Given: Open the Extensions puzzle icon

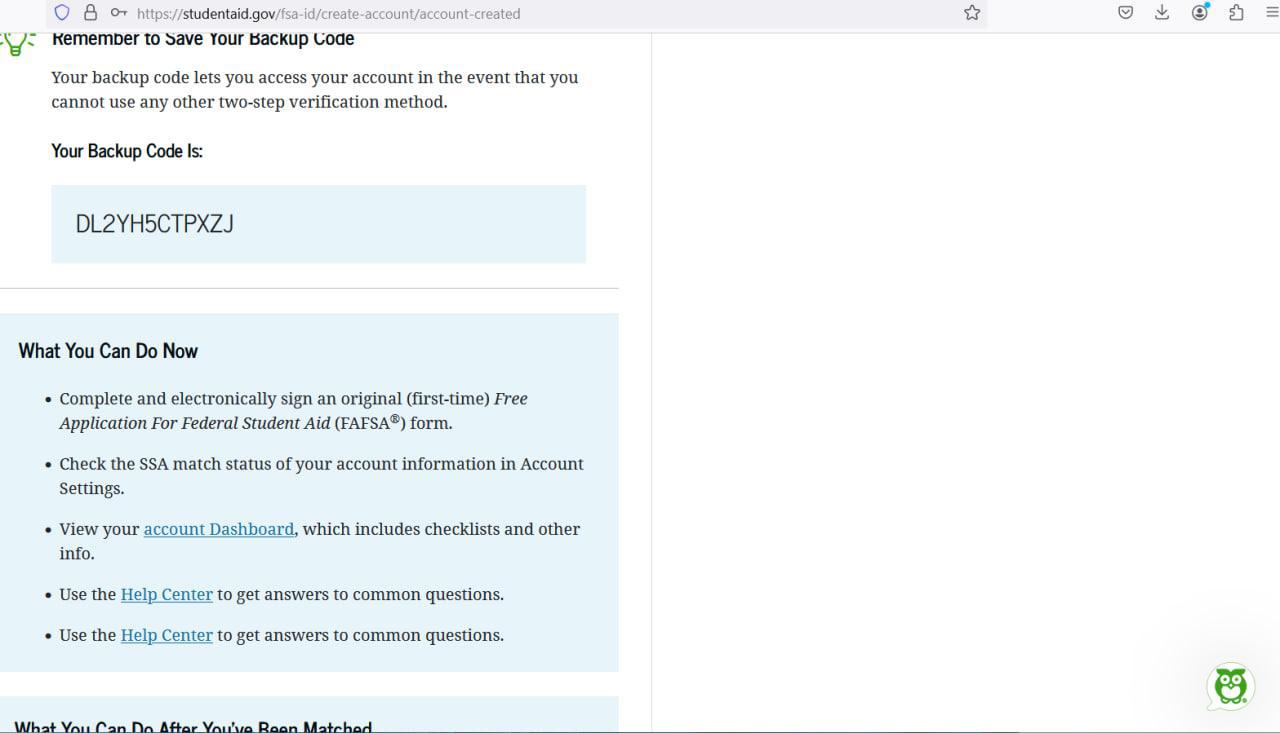Looking at the screenshot, I should point(1237,13).
